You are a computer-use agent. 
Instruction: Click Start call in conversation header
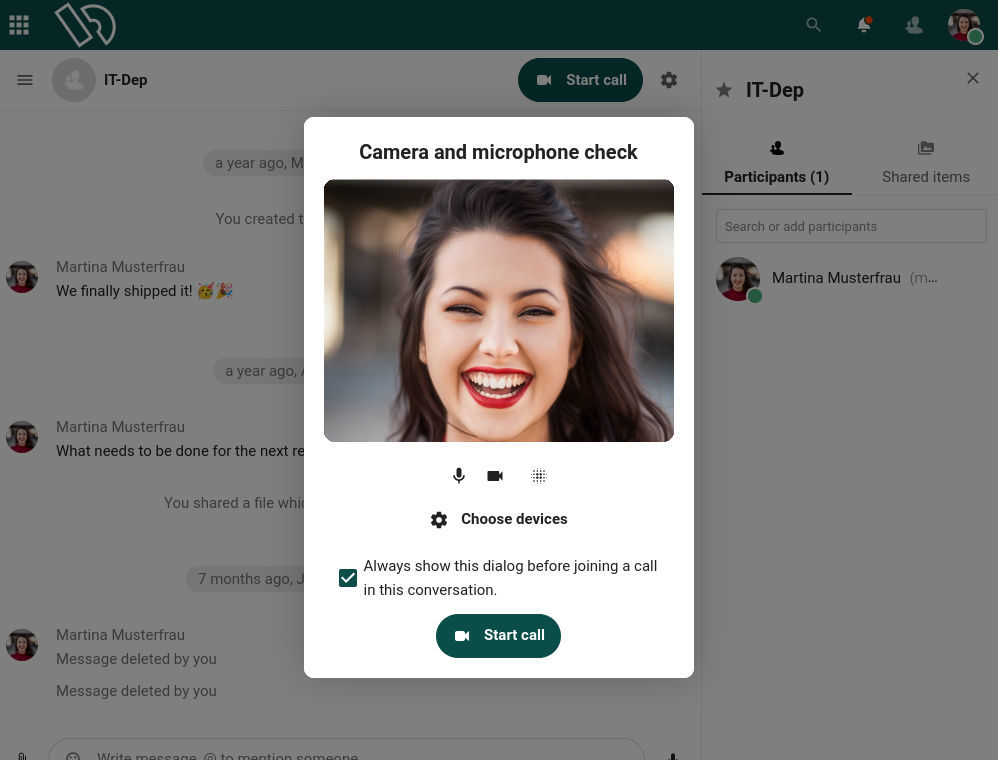[x=580, y=80]
